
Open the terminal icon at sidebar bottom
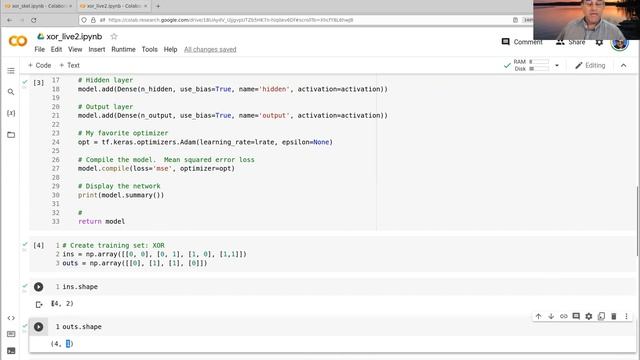point(11,351)
